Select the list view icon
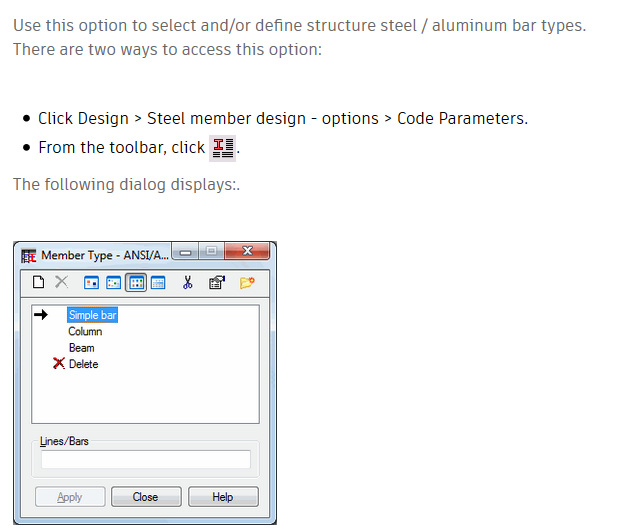Image resolution: width=635 pixels, height=532 pixels. point(135,283)
